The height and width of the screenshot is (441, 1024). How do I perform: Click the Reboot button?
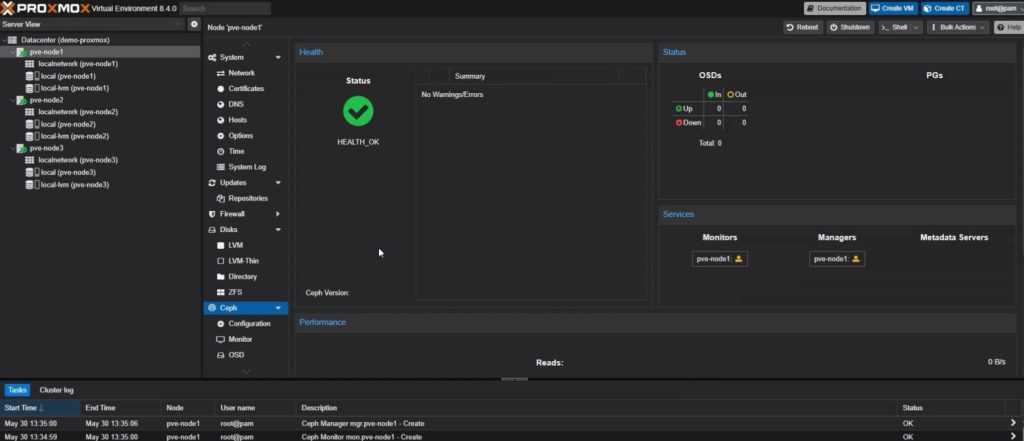click(x=803, y=27)
